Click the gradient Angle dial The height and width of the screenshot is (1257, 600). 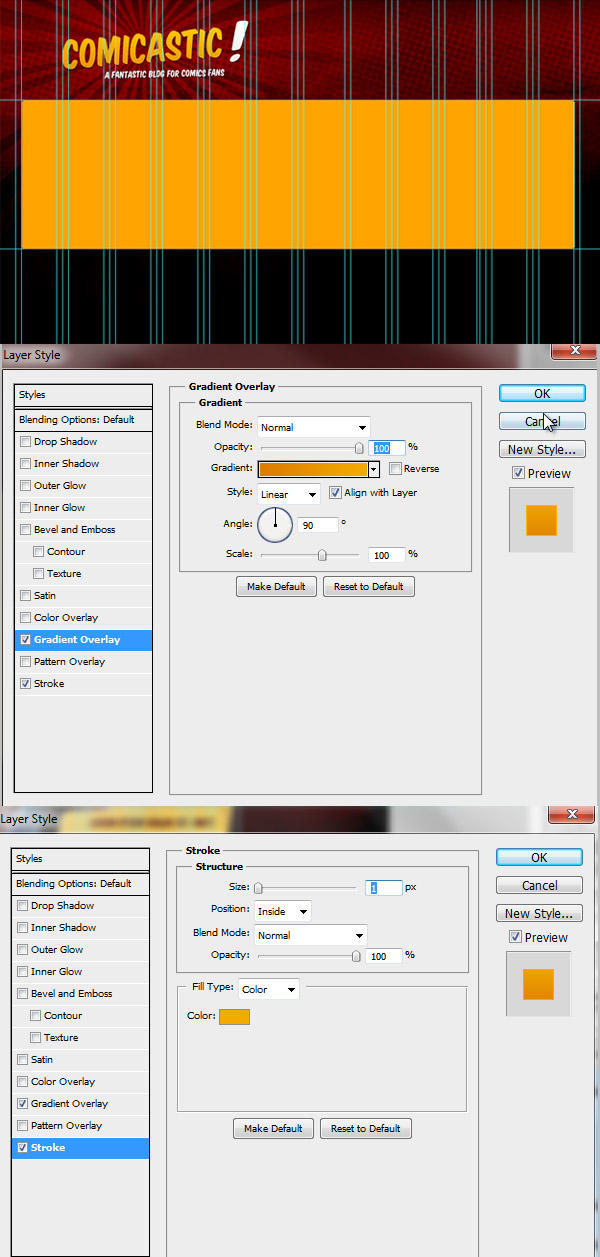[x=275, y=523]
